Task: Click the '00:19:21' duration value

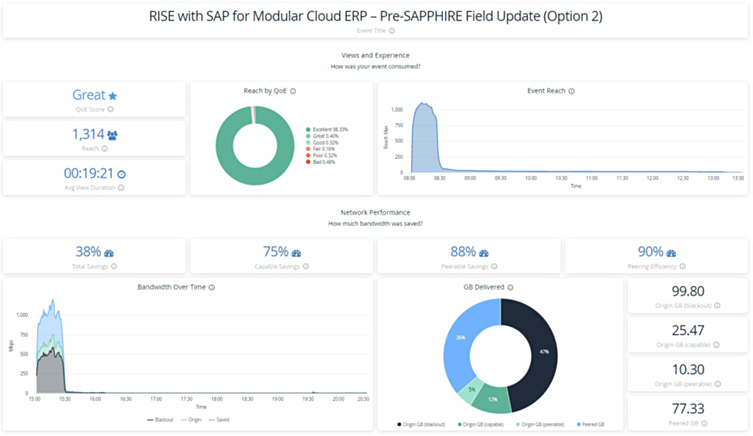Action: click(89, 173)
